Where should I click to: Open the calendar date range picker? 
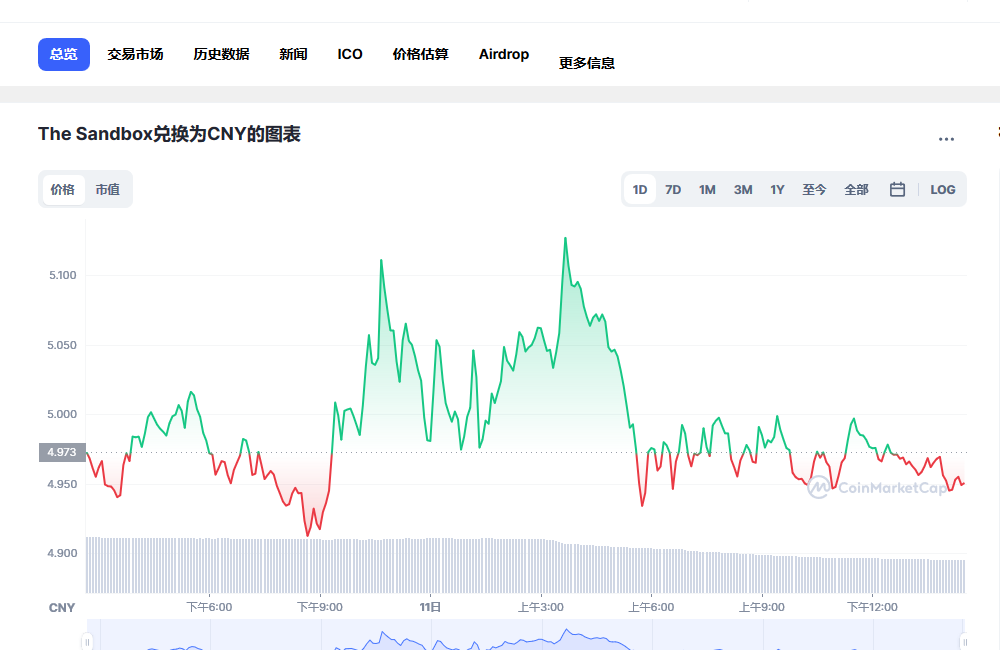point(897,189)
